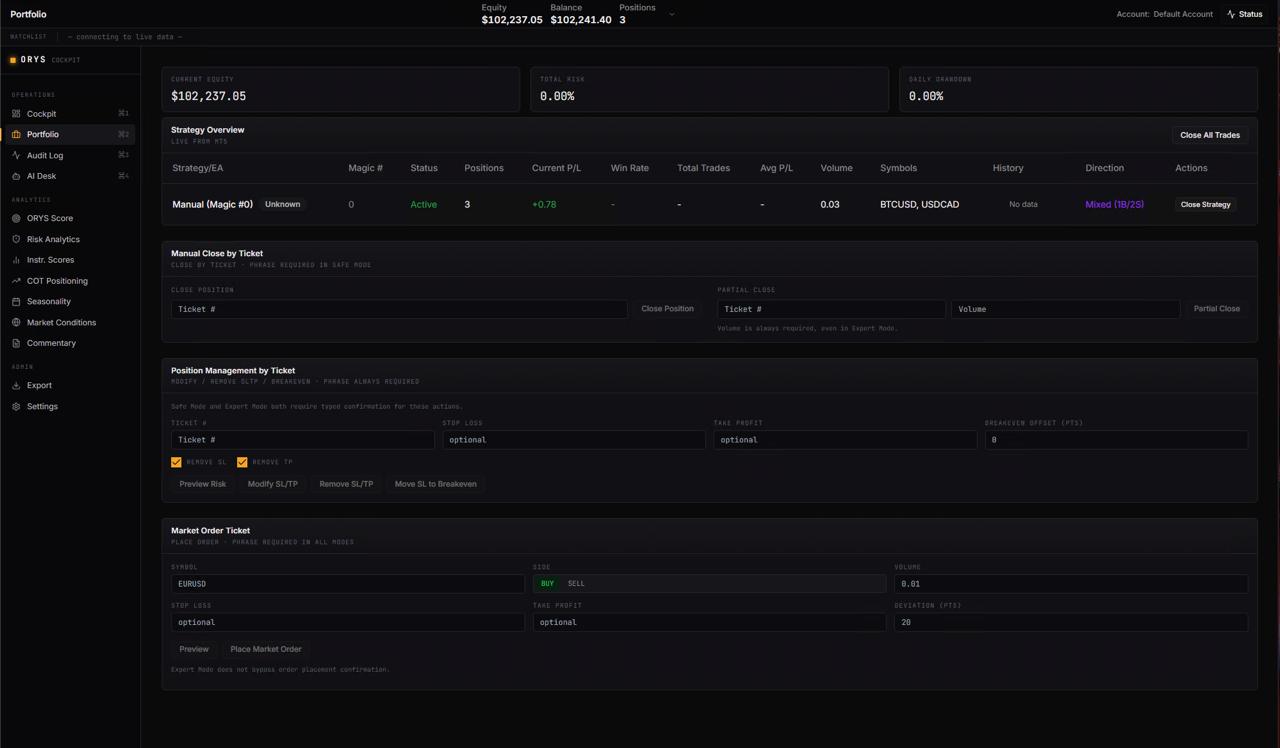Click the Commentary document icon

point(16,343)
